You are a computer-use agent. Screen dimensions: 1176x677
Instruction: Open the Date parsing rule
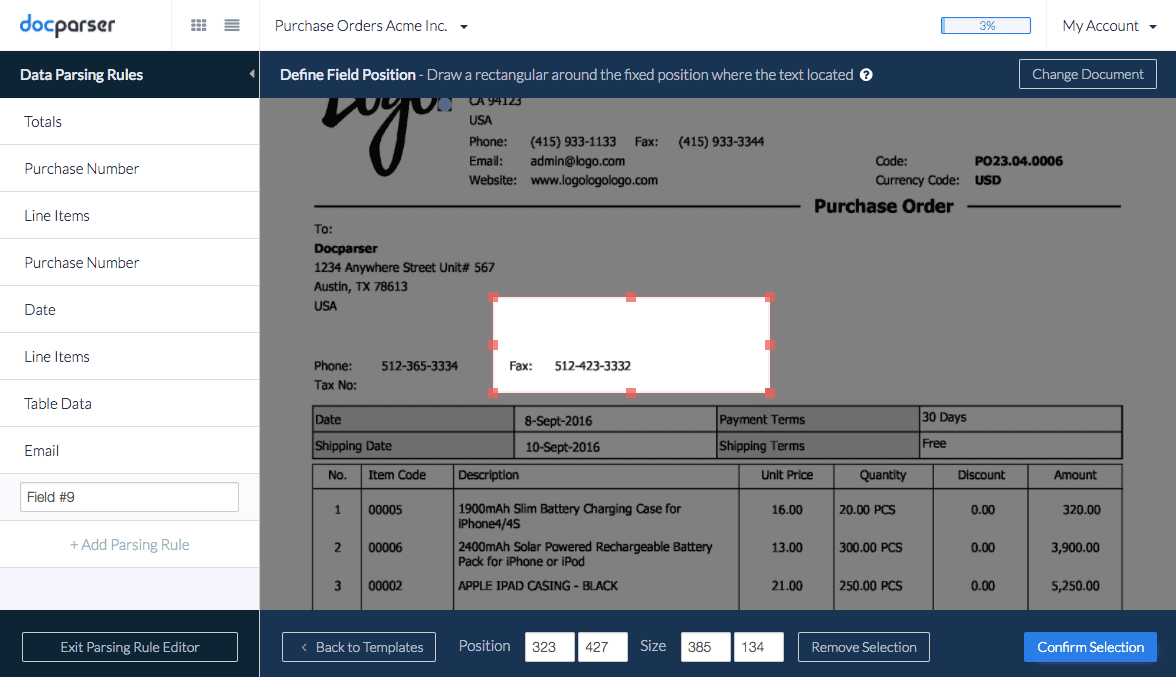click(x=40, y=309)
